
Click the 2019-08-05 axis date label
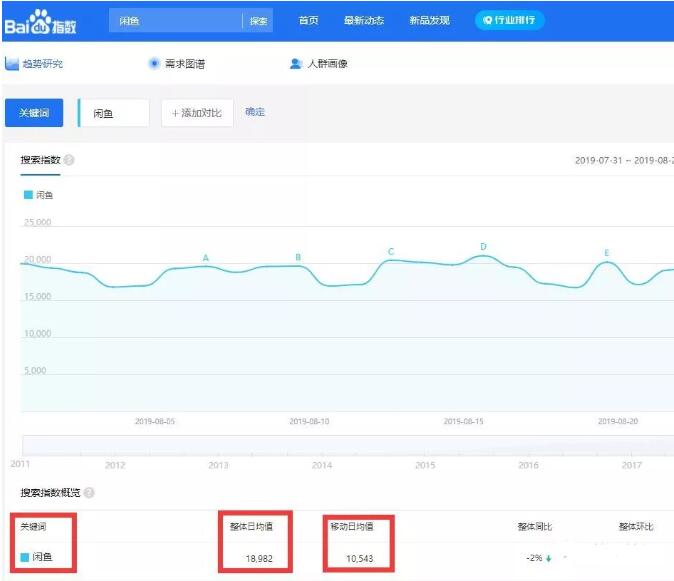(x=155, y=421)
